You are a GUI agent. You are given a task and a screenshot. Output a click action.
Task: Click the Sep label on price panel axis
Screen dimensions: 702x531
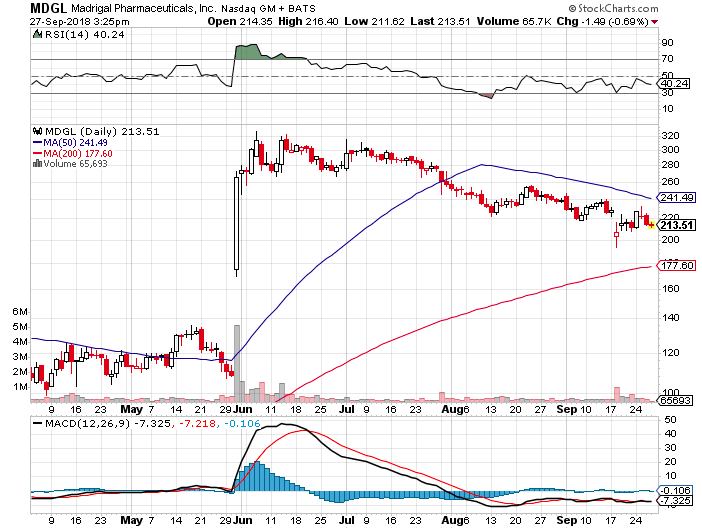567,409
